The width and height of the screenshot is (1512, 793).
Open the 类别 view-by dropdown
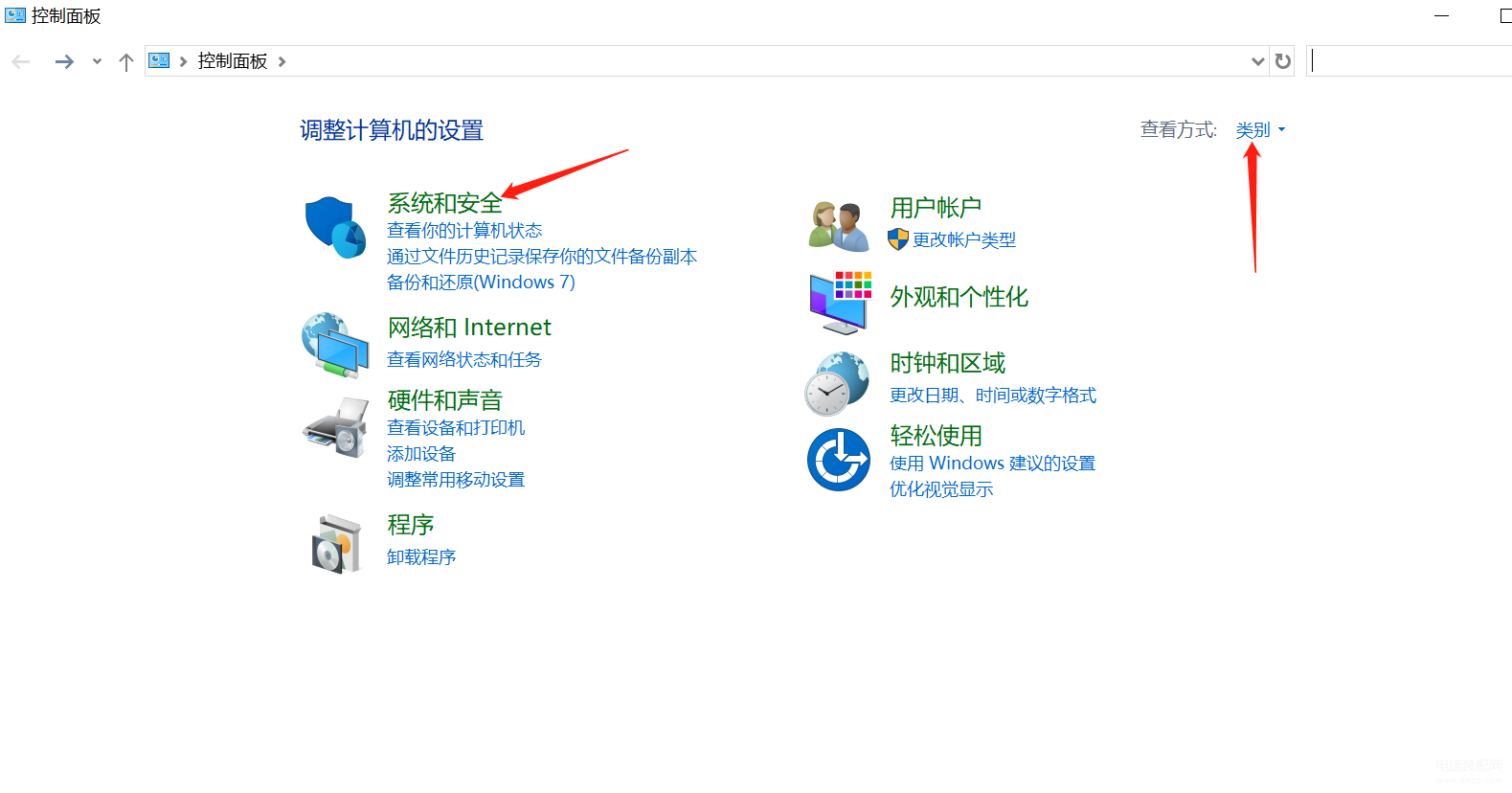click(x=1260, y=129)
